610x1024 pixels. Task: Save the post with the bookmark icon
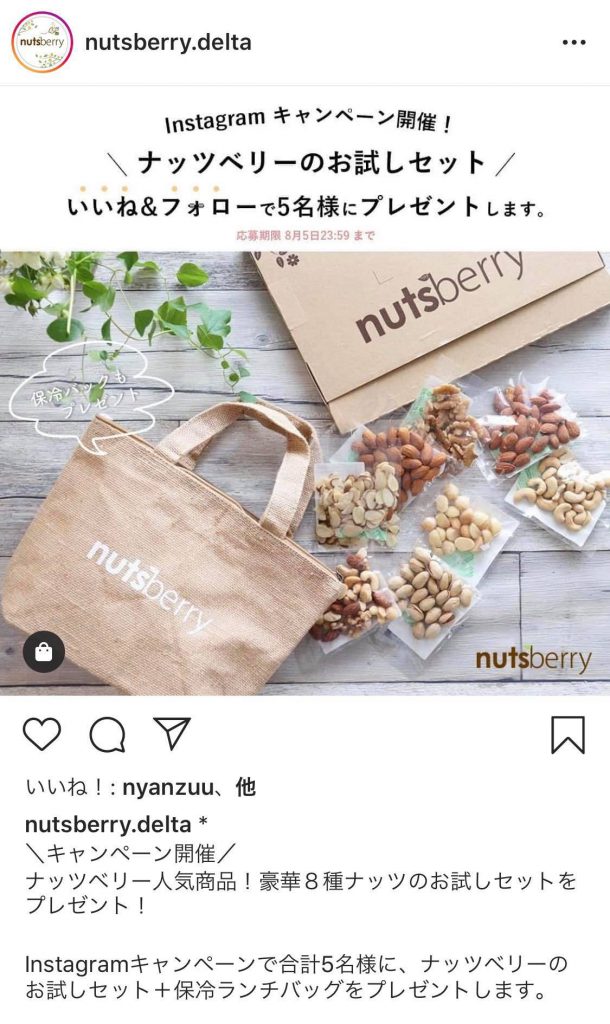(568, 735)
